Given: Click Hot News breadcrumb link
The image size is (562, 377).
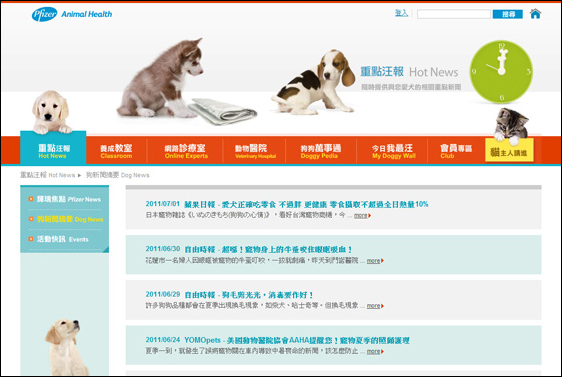Looking at the screenshot, I should click(47, 175).
